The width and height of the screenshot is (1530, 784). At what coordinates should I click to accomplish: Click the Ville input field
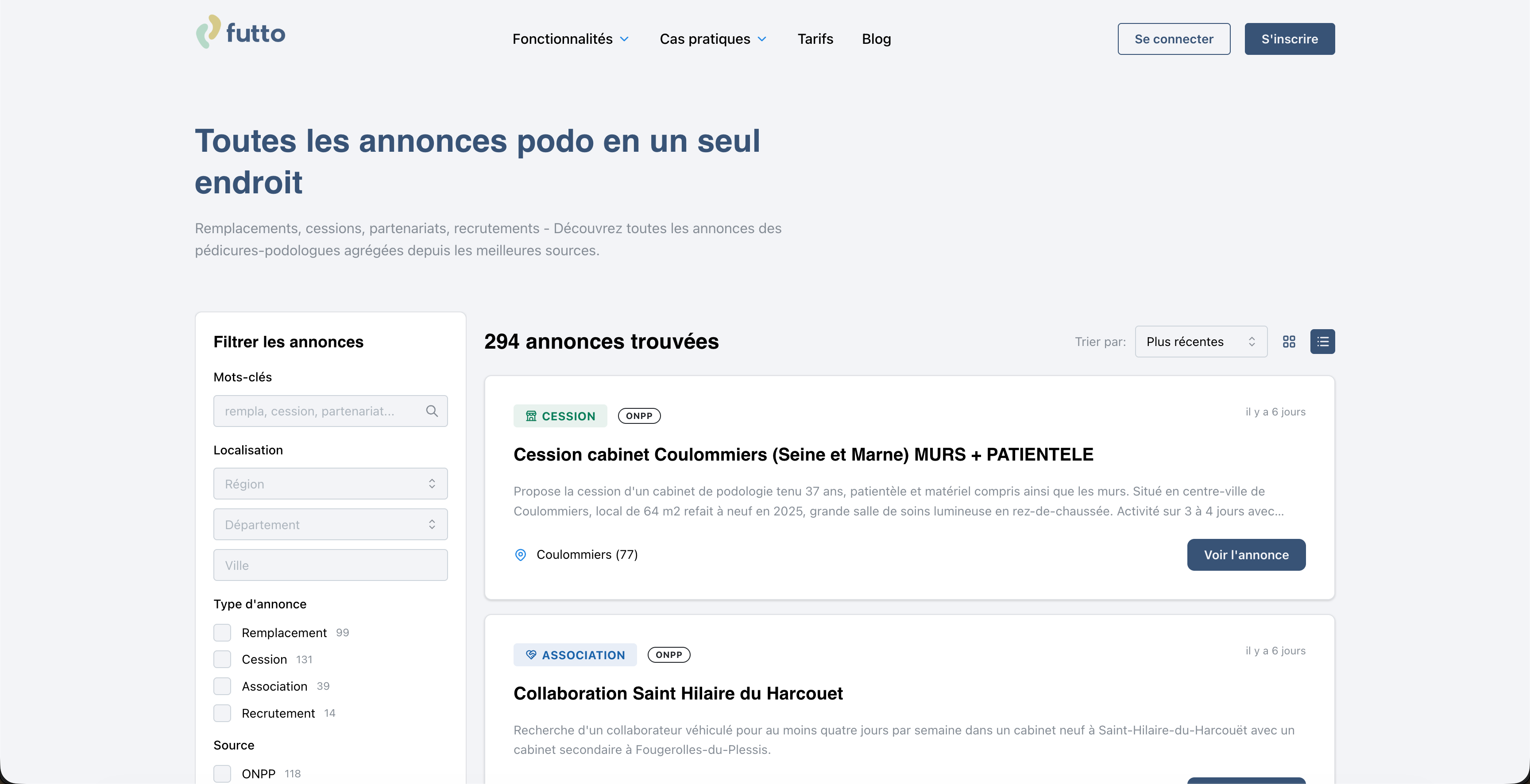[x=330, y=565]
